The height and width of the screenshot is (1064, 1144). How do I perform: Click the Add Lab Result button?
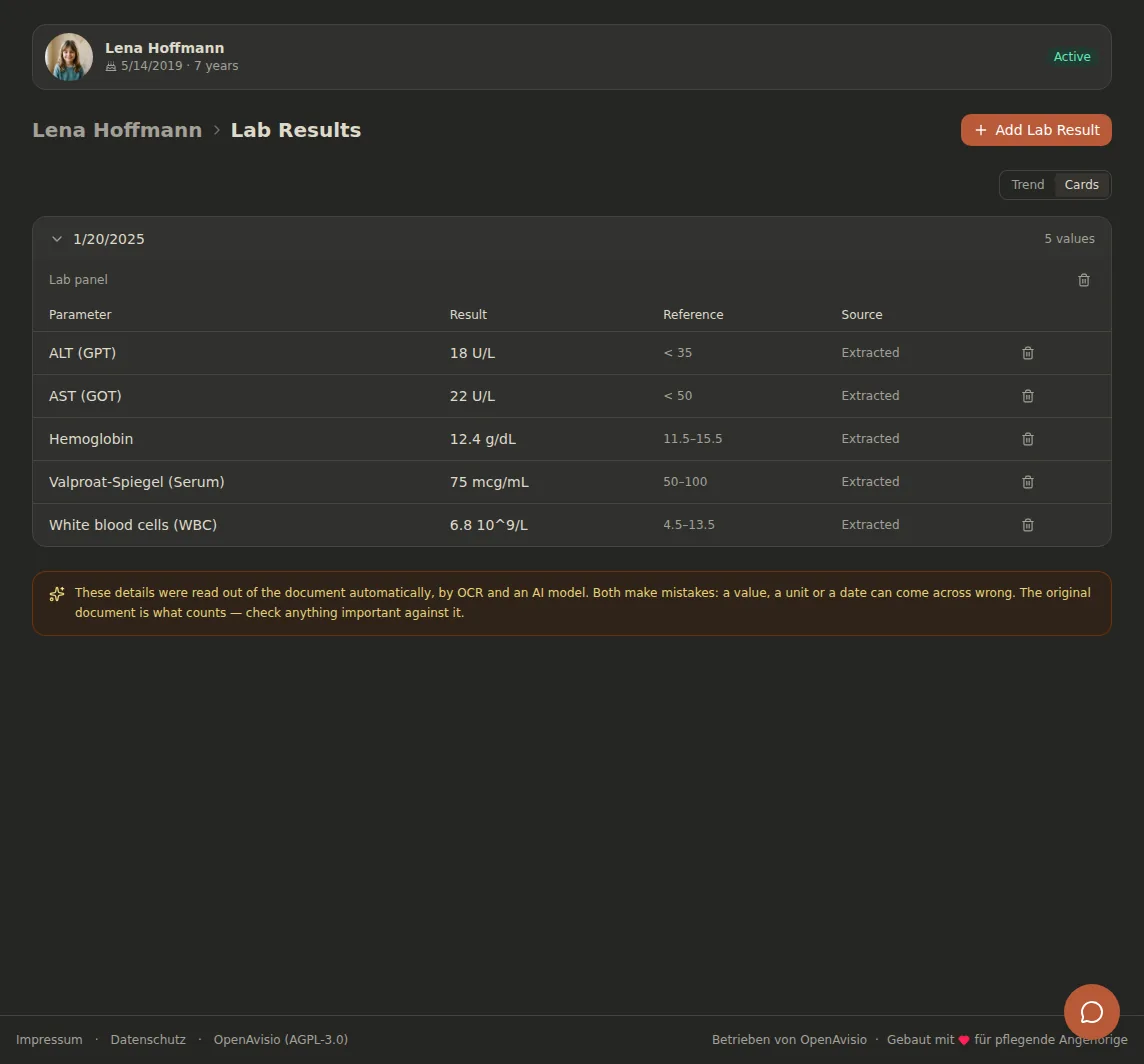(1036, 130)
